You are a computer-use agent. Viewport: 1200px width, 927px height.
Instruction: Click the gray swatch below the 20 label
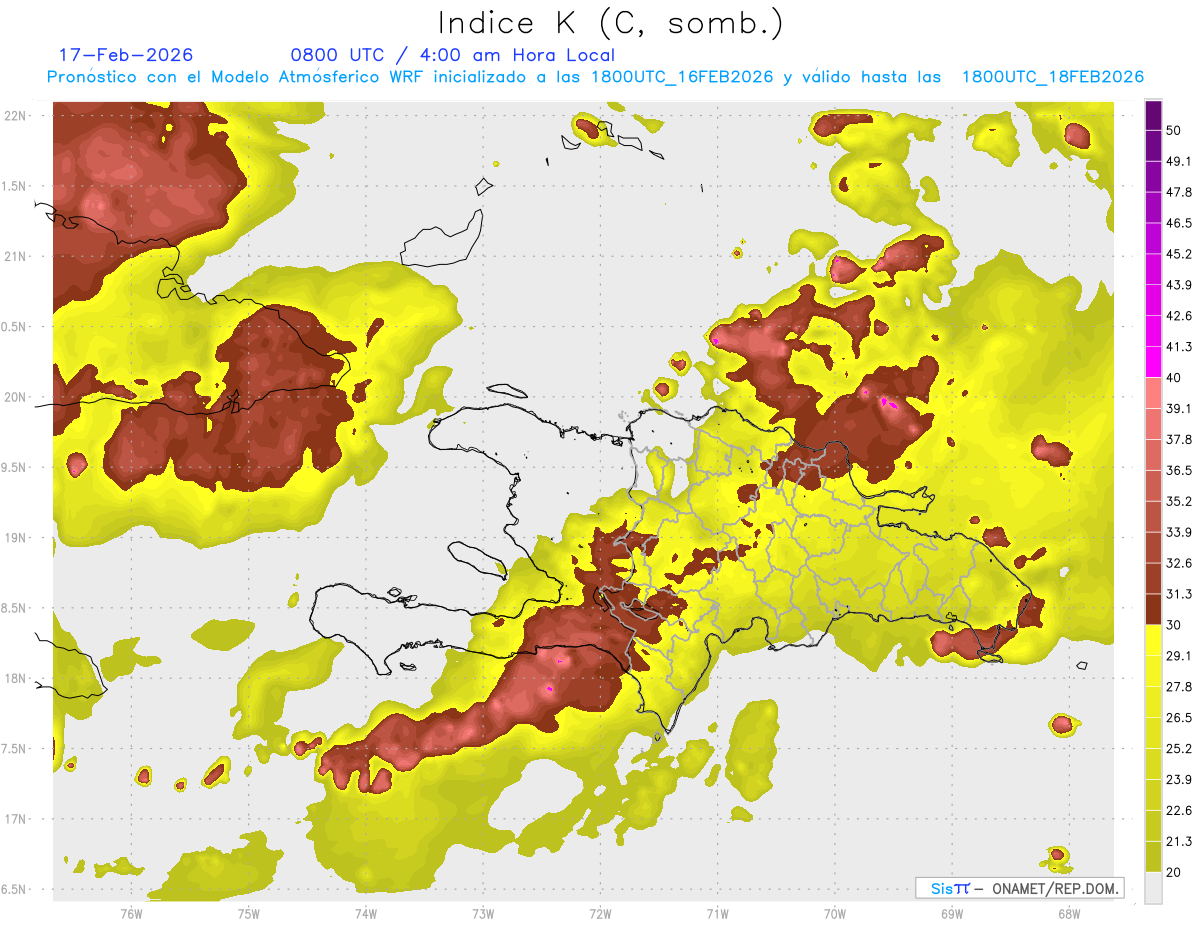1153,888
